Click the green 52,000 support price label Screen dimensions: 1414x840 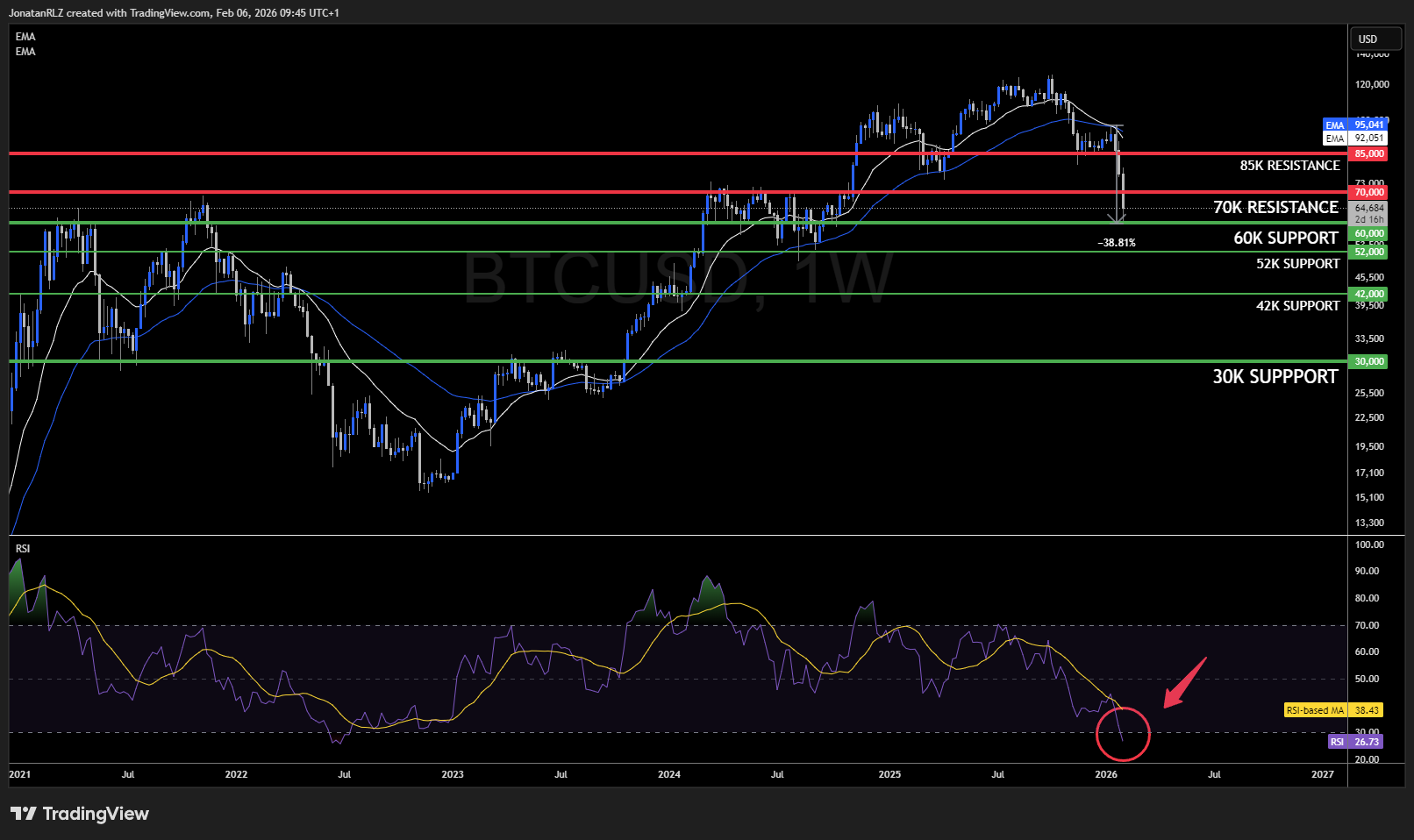tap(1368, 251)
